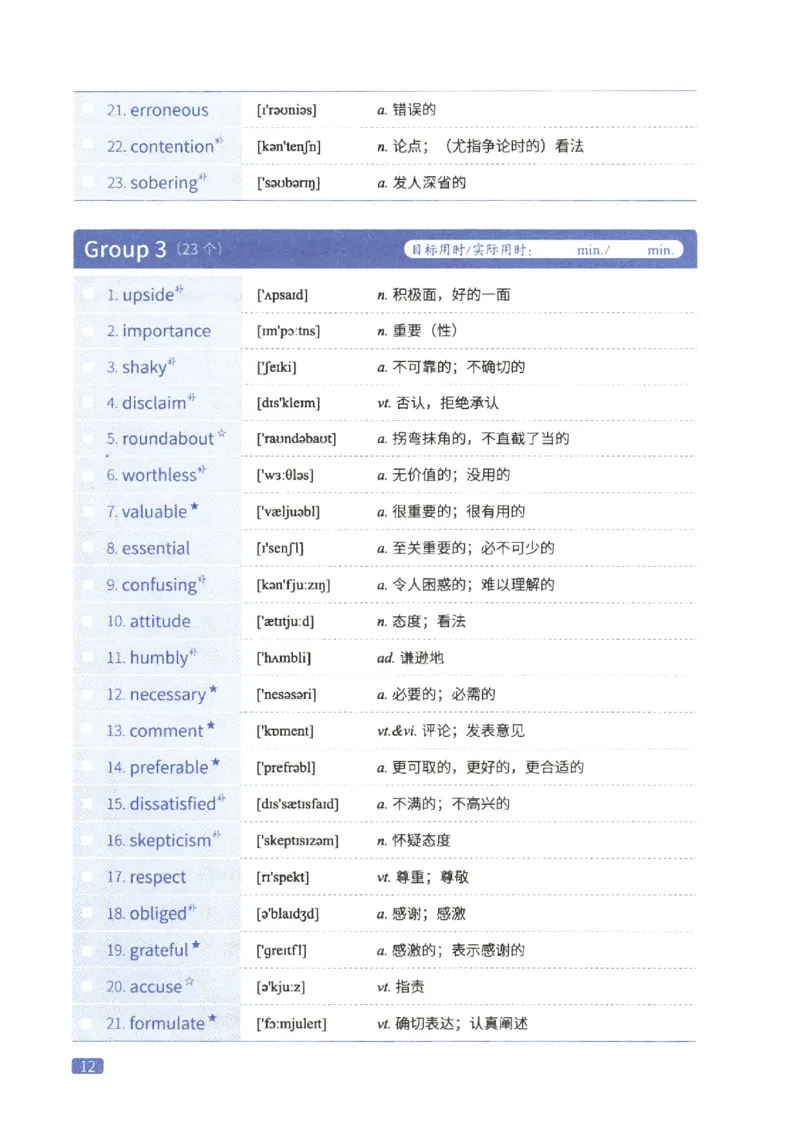Tick the checkbox beside "attitude"
This screenshot has width=800, height=1132.
coord(88,621)
